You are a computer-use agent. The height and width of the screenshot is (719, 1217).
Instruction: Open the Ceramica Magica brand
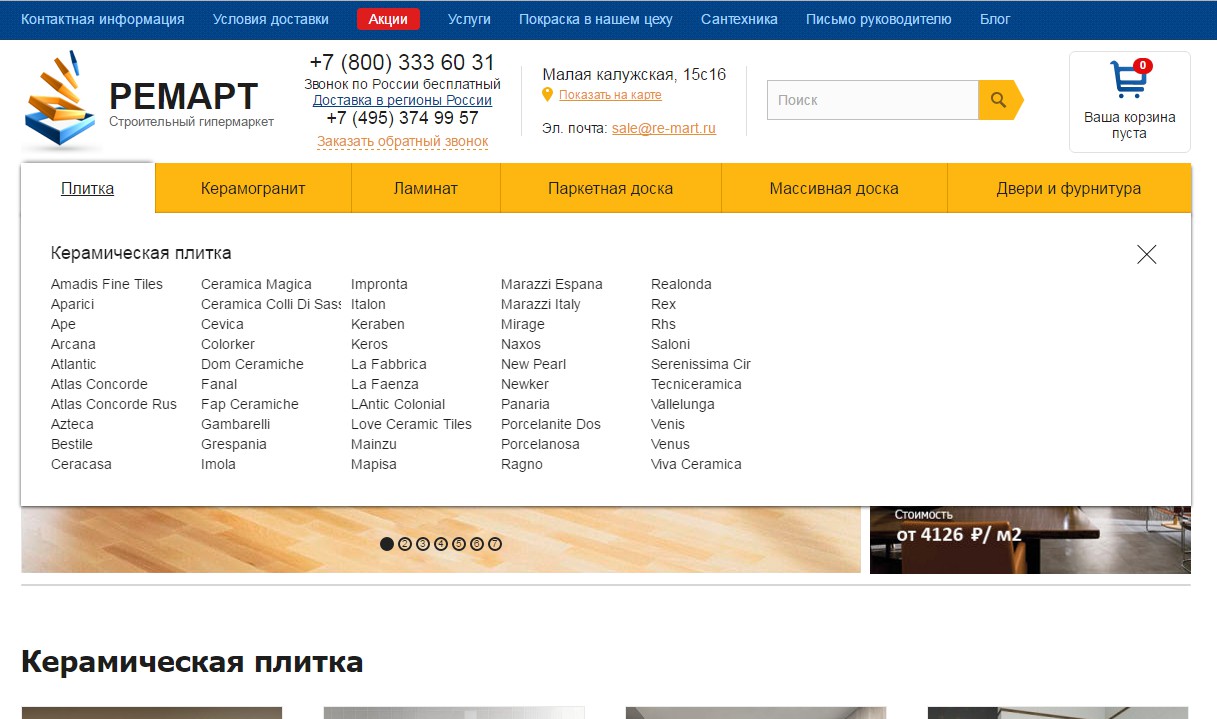256,284
